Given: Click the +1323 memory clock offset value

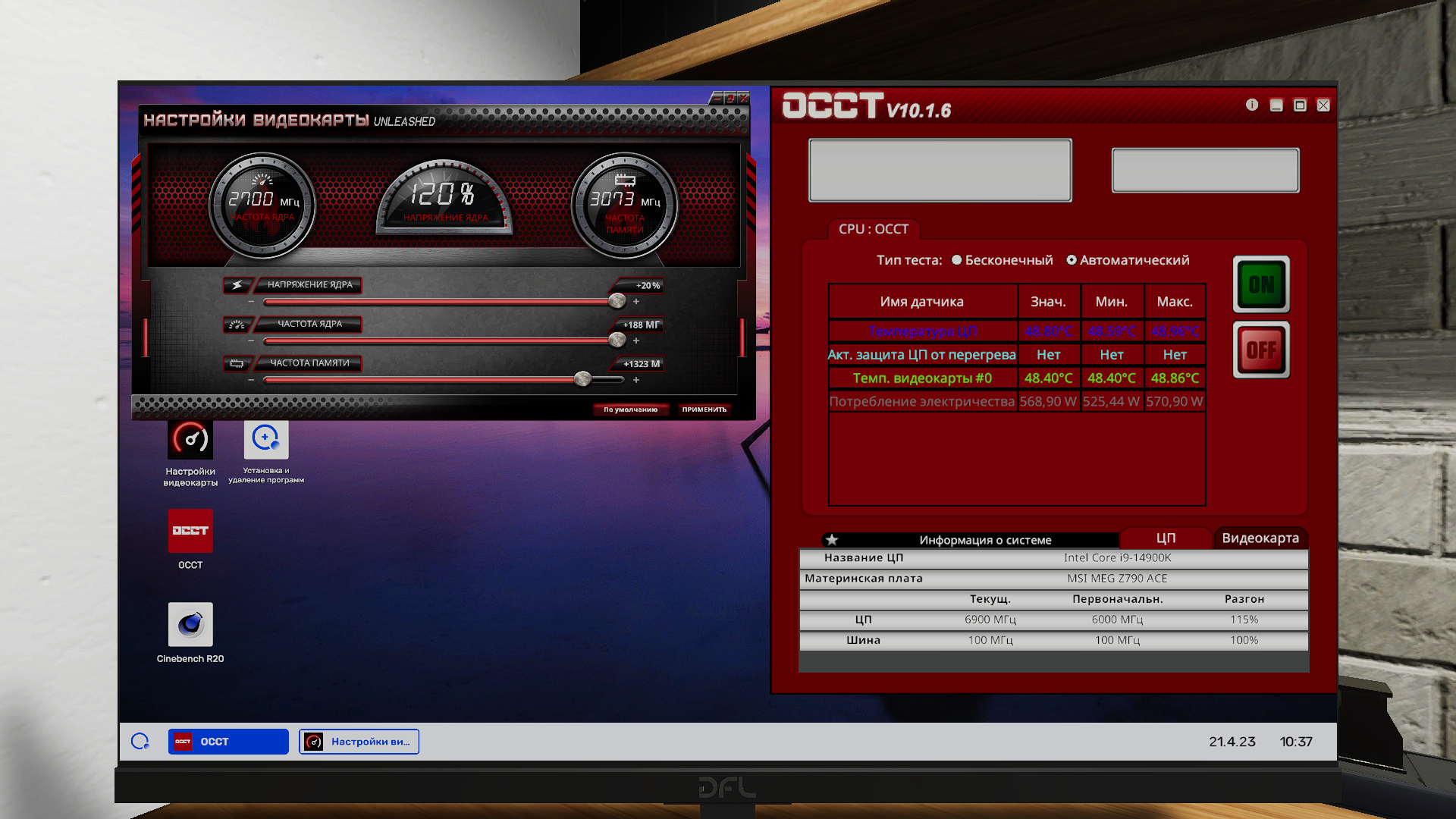Looking at the screenshot, I should (x=642, y=364).
